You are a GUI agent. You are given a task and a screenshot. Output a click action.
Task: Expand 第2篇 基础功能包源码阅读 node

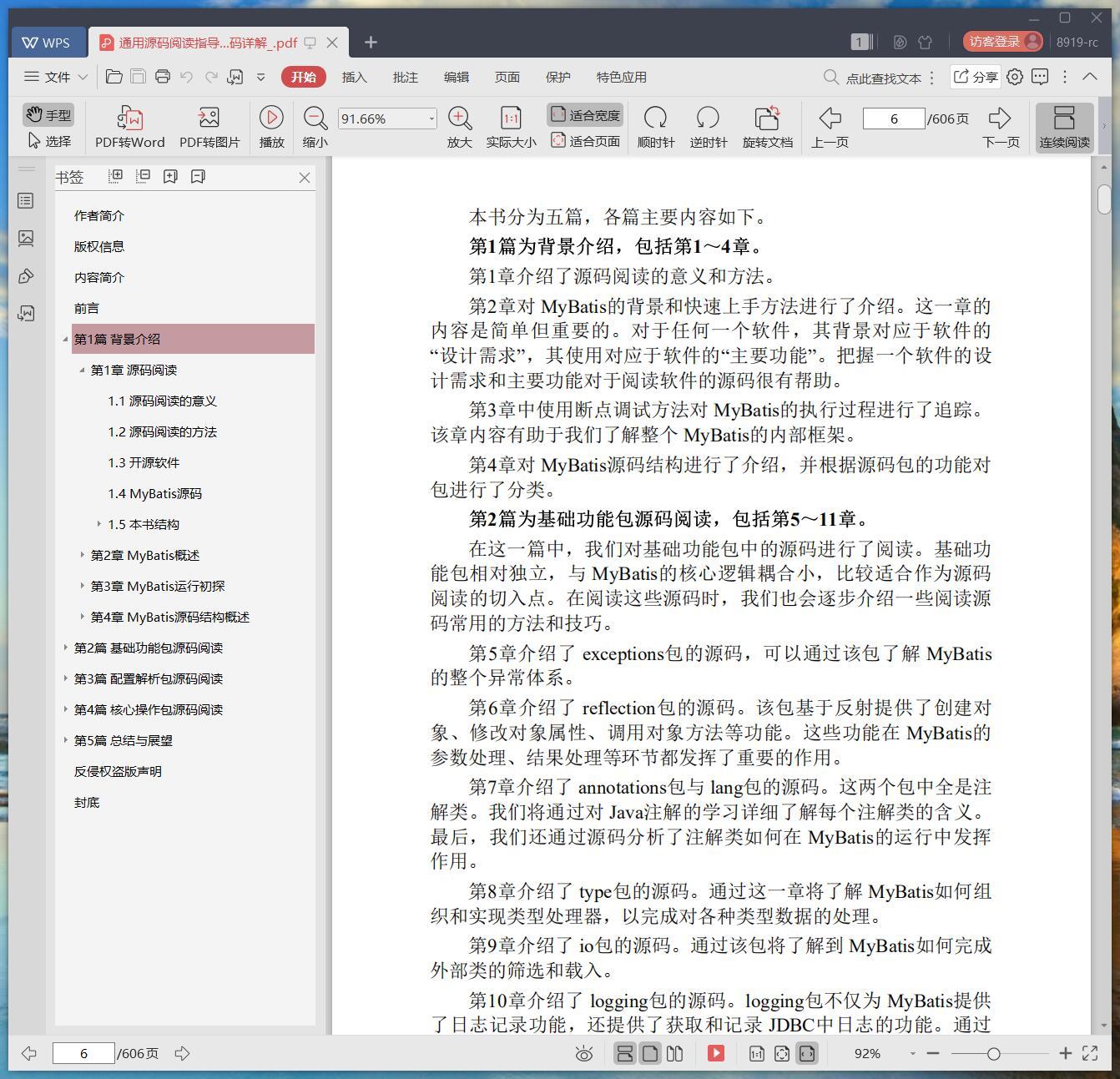[65, 648]
